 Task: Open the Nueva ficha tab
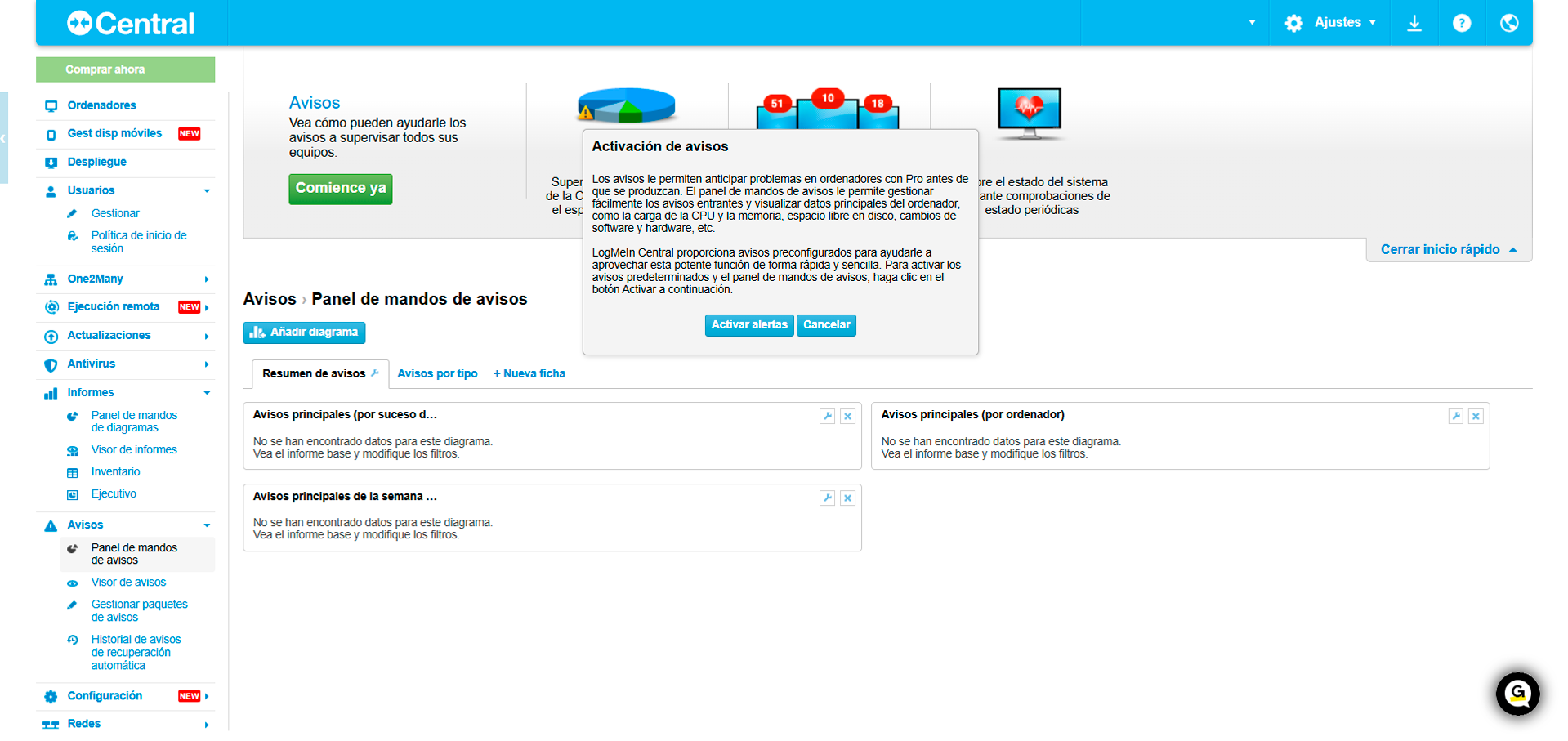click(x=529, y=373)
